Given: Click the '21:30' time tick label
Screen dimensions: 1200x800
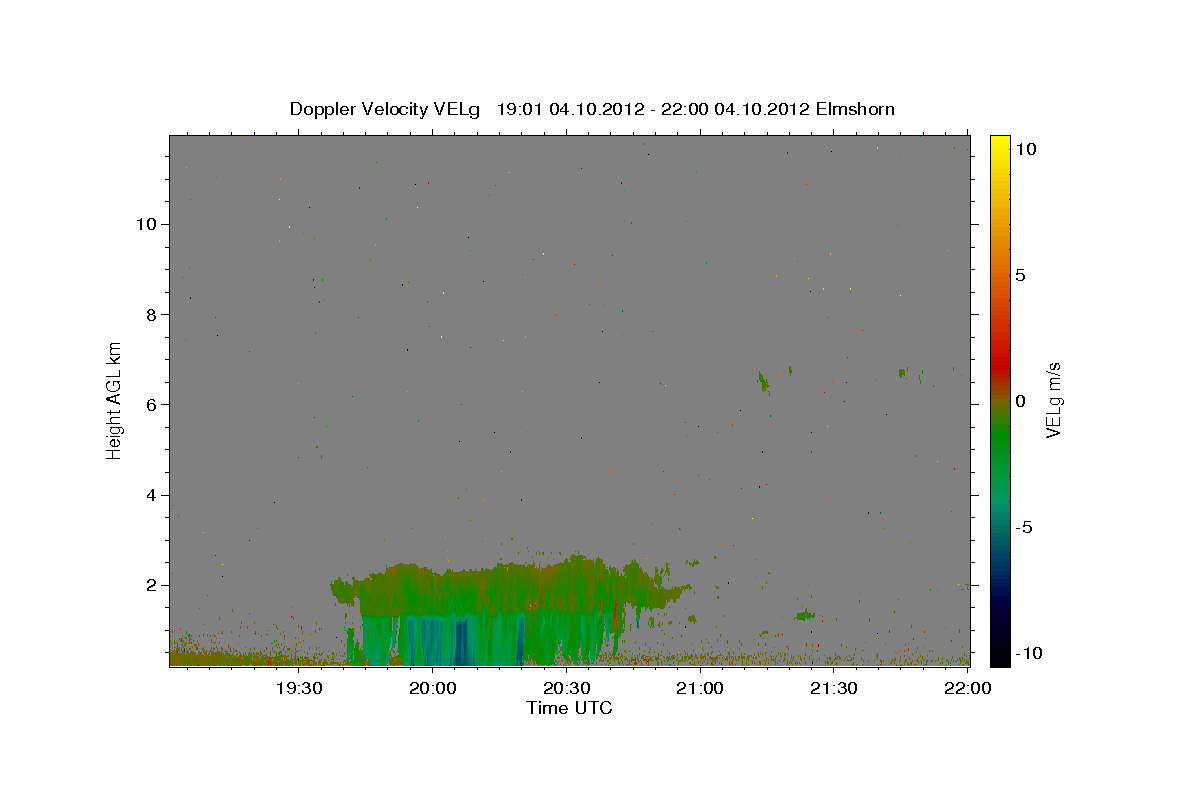Looking at the screenshot, I should click(833, 689).
